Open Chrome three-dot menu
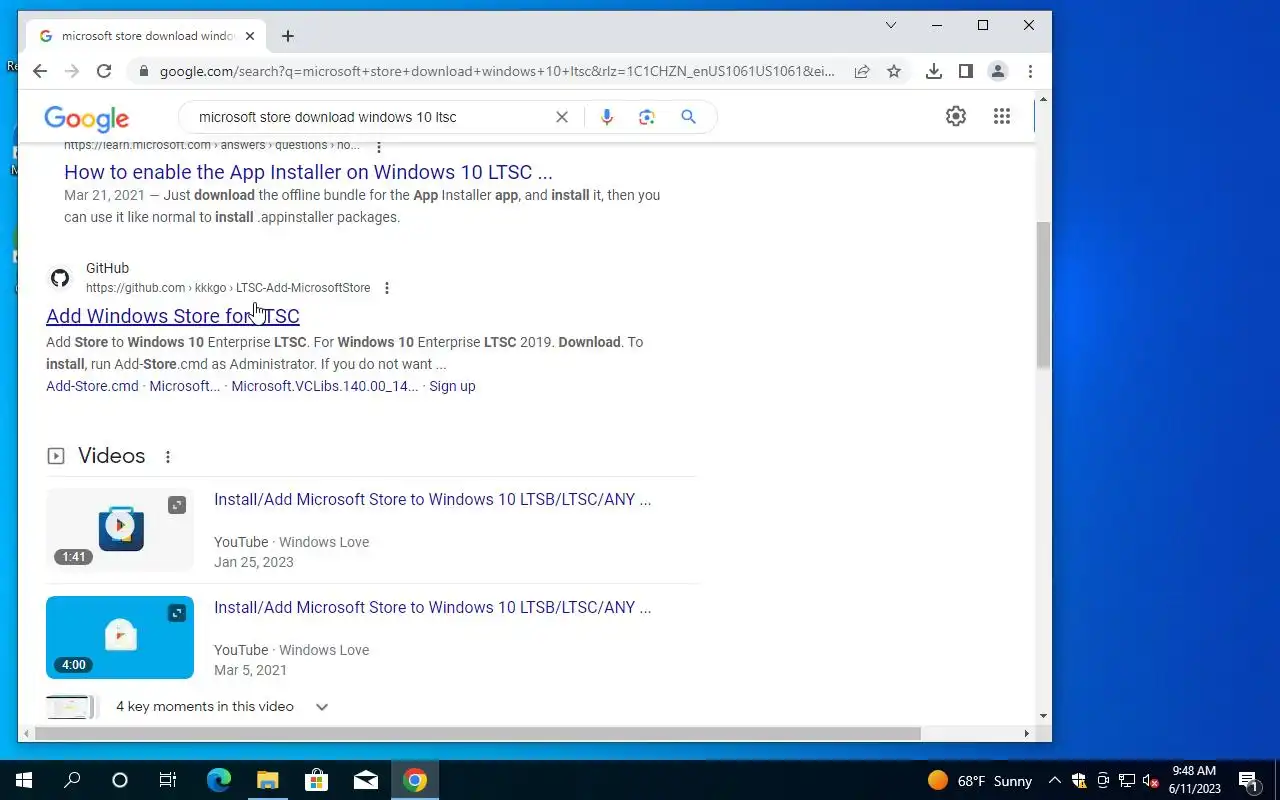The width and height of the screenshot is (1280, 800). point(1030,71)
